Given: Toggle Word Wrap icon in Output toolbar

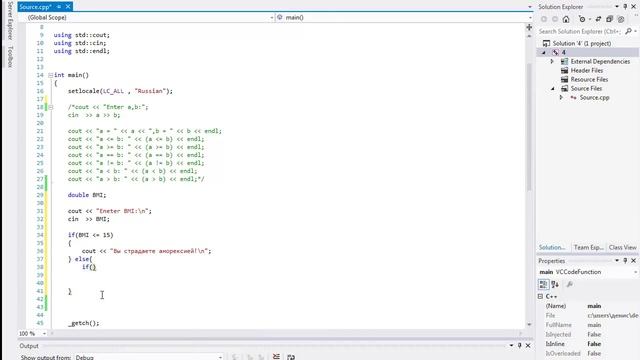Looking at the screenshot, I should (x=291, y=357).
